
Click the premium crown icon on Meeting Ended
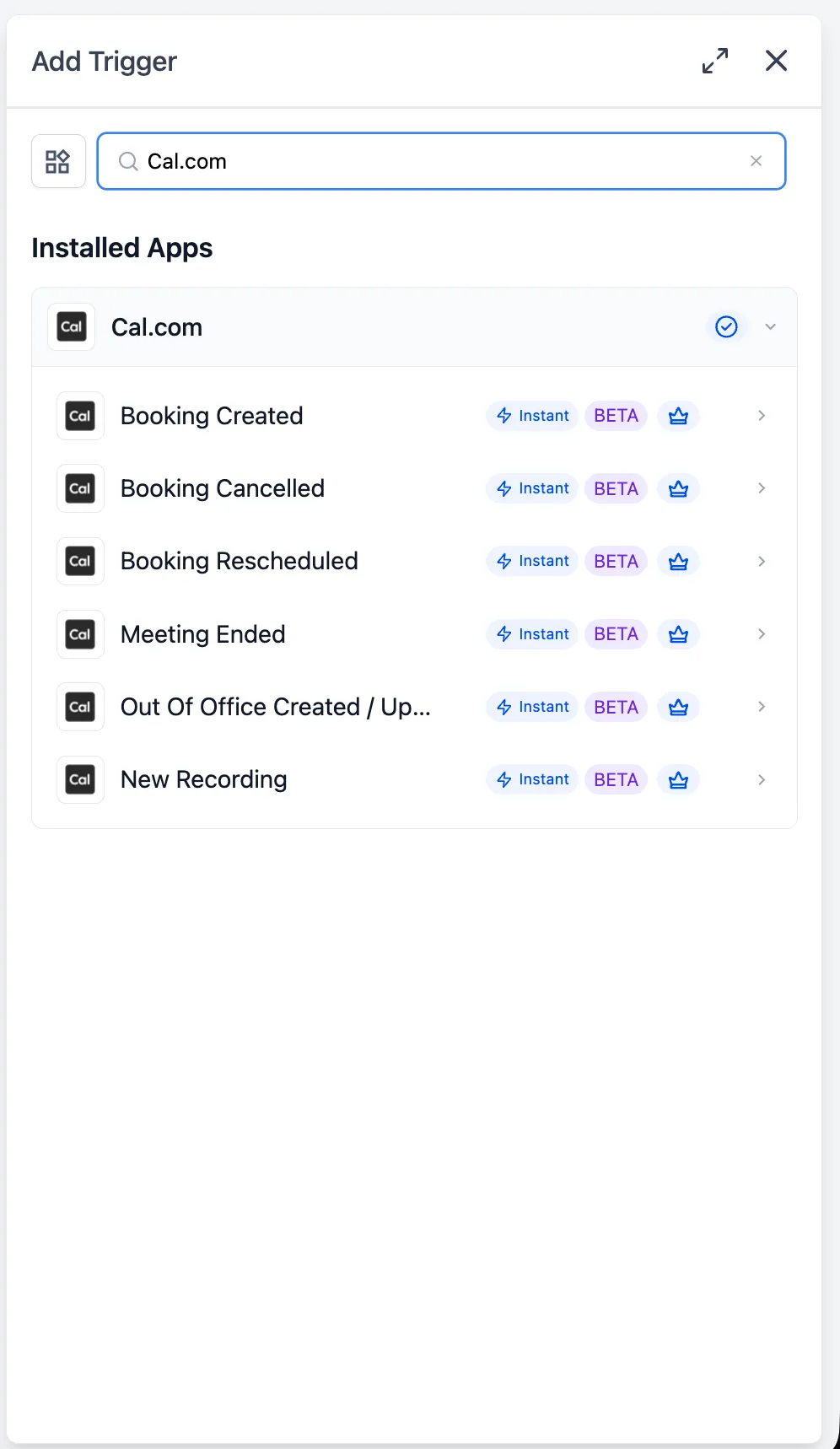coord(678,634)
